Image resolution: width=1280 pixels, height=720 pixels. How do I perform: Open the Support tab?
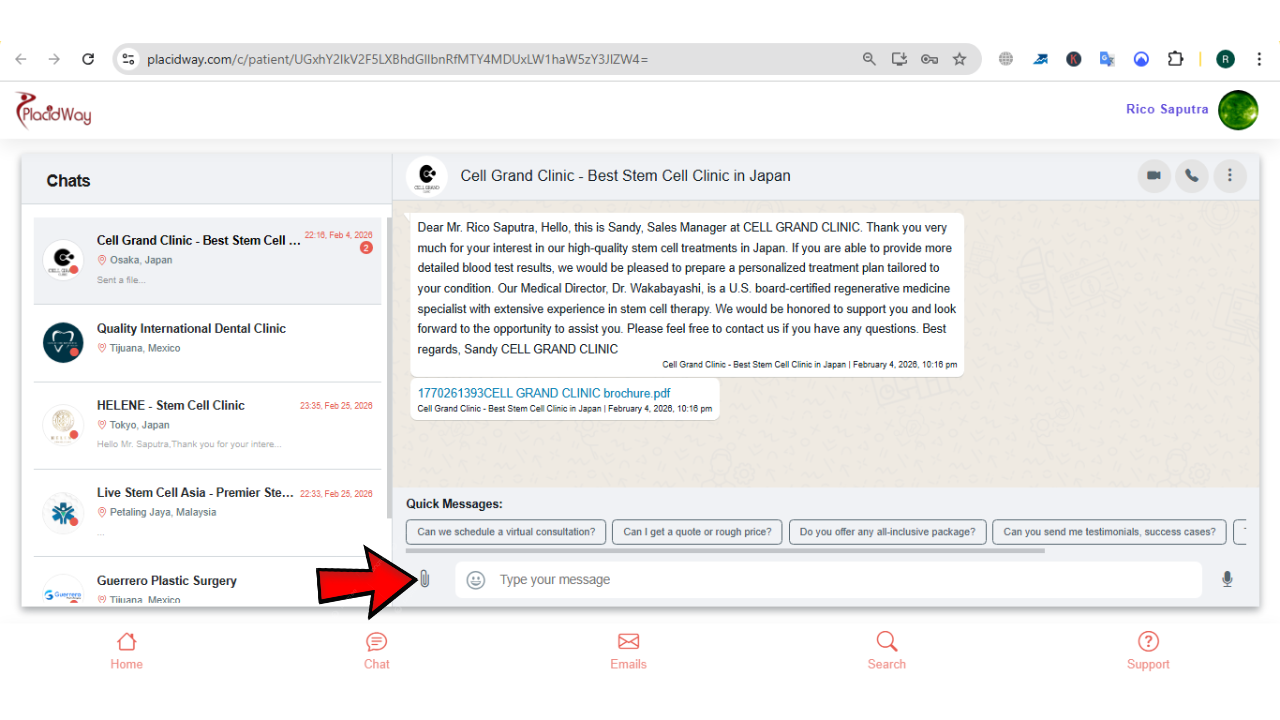pos(1148,650)
